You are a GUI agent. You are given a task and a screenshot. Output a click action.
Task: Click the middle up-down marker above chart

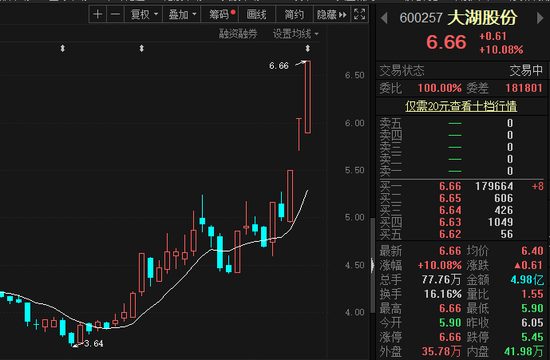click(141, 48)
